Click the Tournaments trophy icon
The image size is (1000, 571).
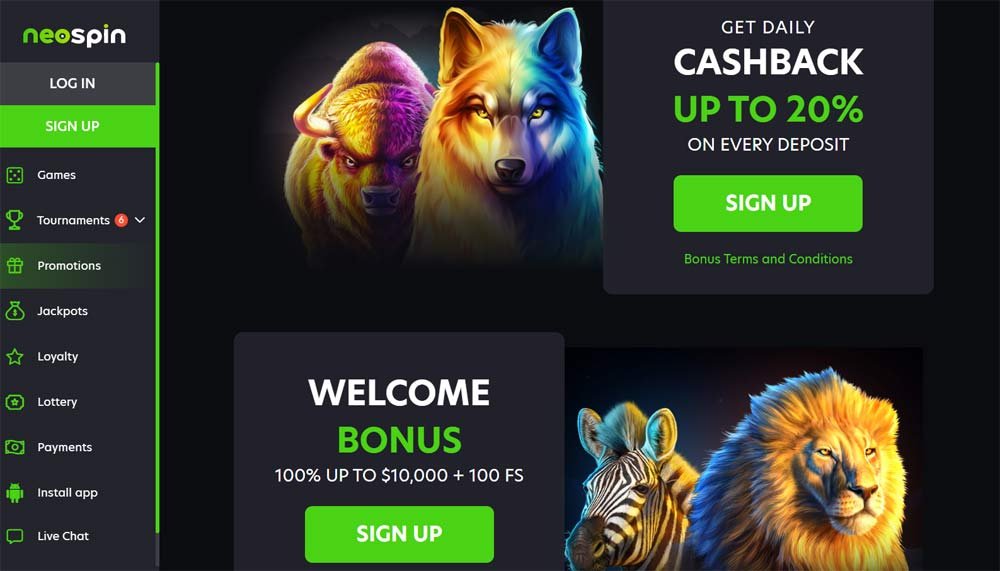coord(15,220)
